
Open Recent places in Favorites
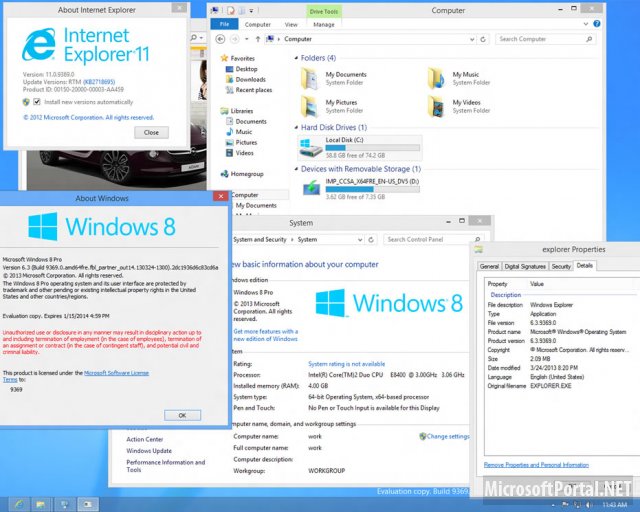253,90
